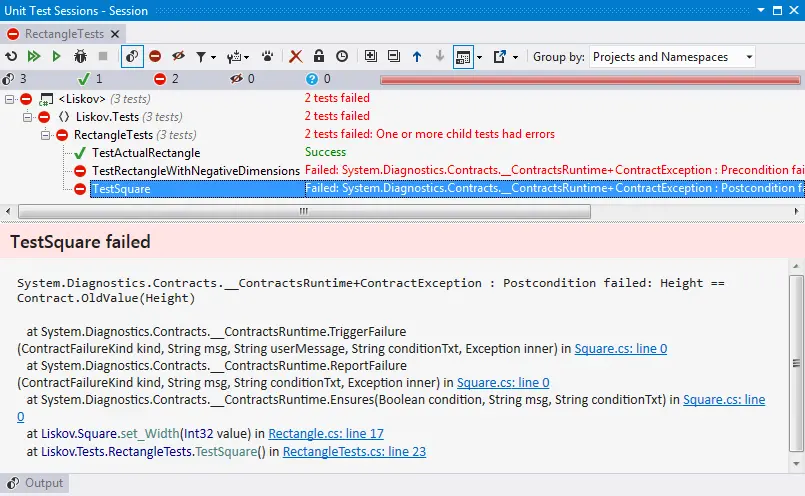
Task: Toggle Show failed tests only toolbar button
Action: tap(155, 56)
